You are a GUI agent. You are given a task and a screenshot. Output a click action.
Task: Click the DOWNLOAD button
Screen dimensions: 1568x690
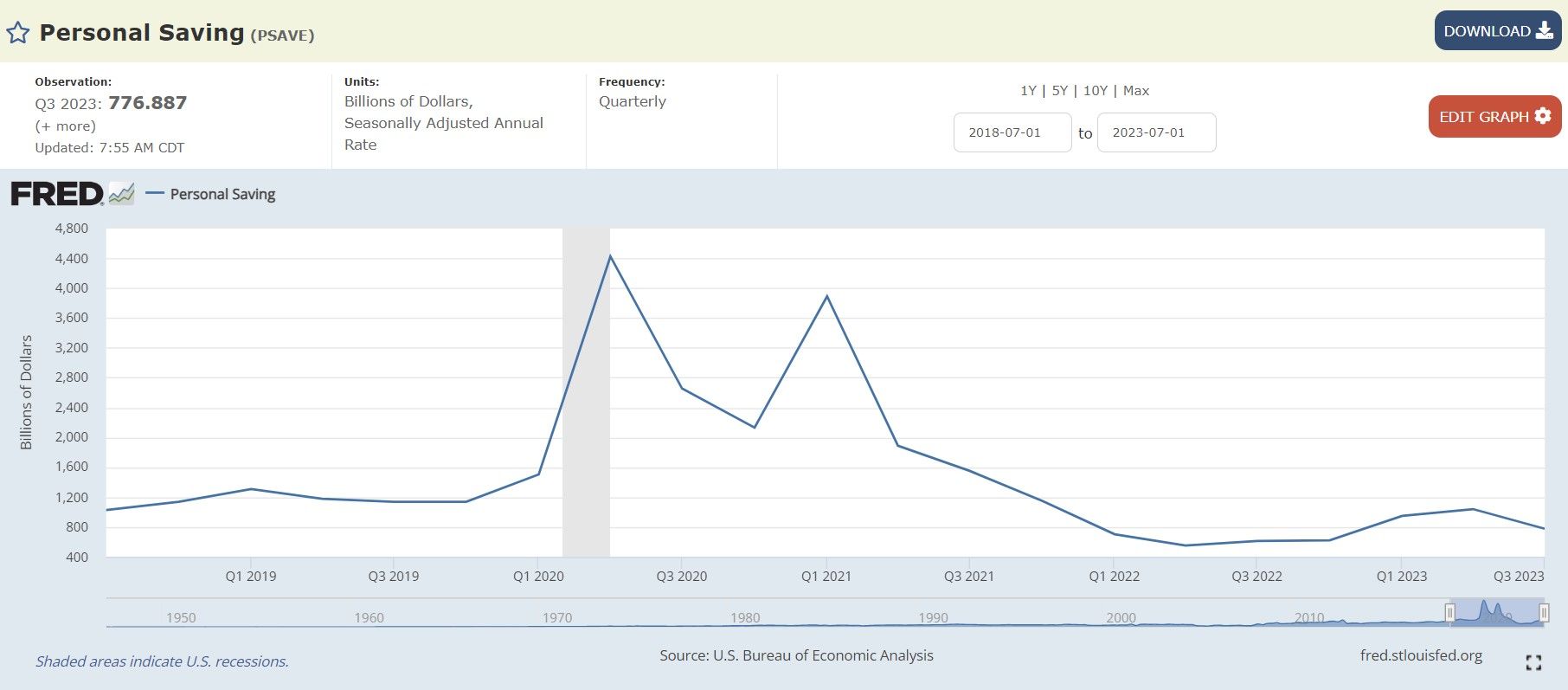point(1498,30)
